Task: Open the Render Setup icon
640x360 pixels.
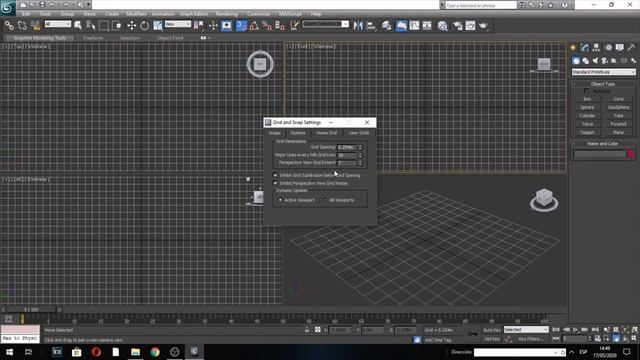Action: tap(457, 26)
